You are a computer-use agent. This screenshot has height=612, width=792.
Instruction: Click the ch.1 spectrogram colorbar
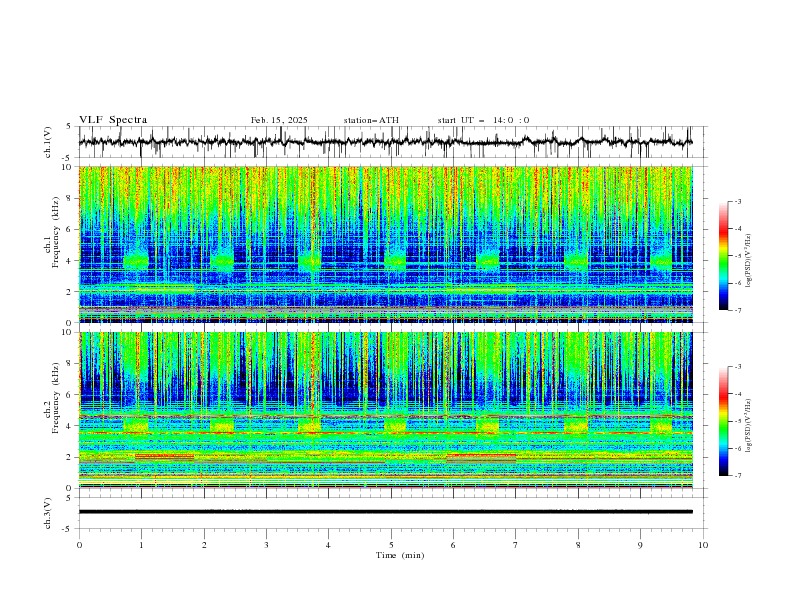(723, 256)
